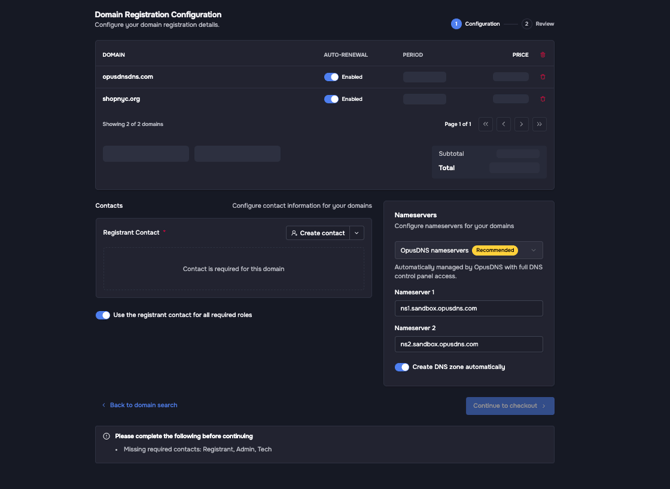
Task: Click the Nameservers heading
Action: pyautogui.click(x=415, y=215)
